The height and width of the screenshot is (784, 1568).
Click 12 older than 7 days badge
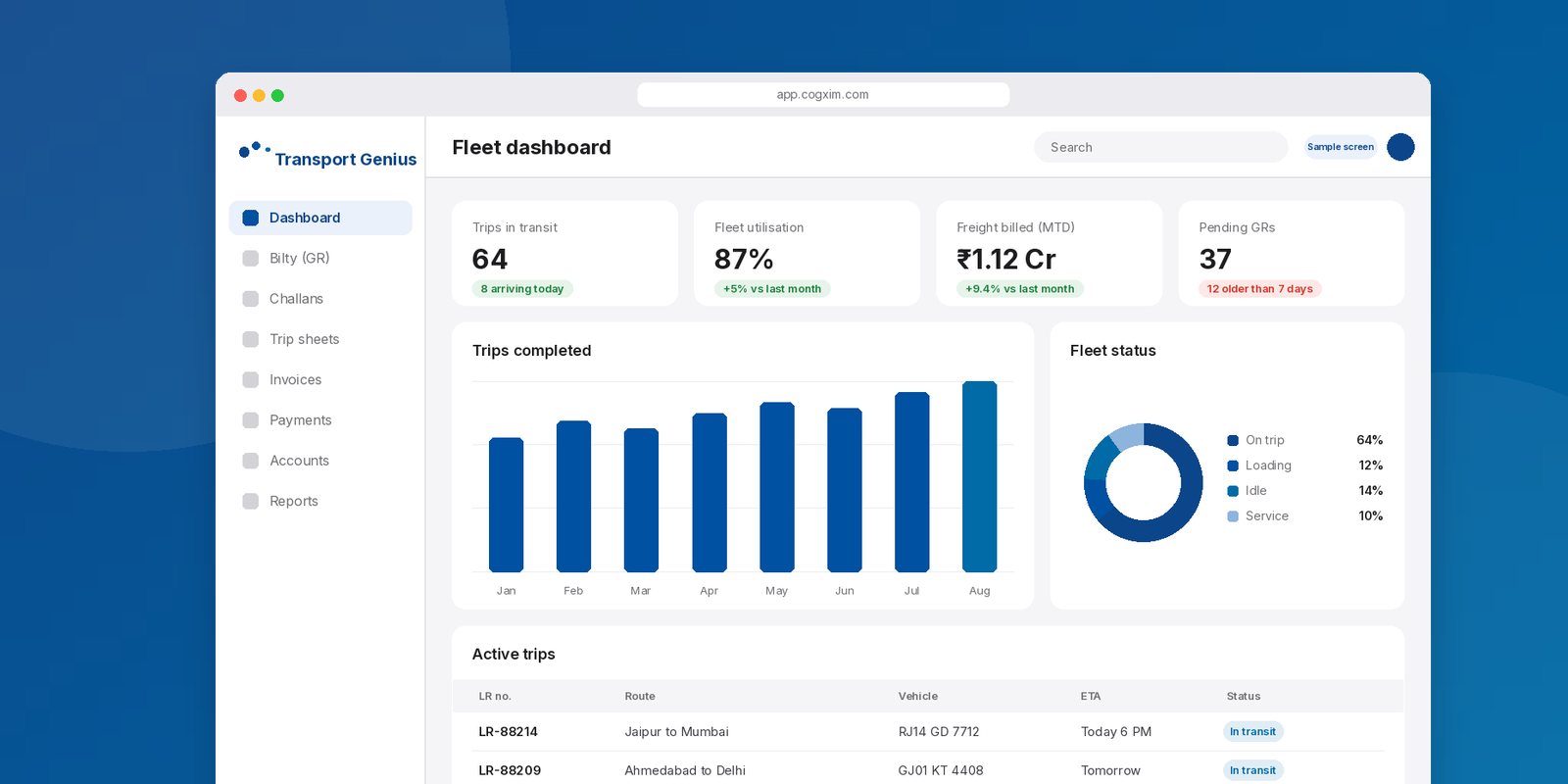click(x=1260, y=289)
